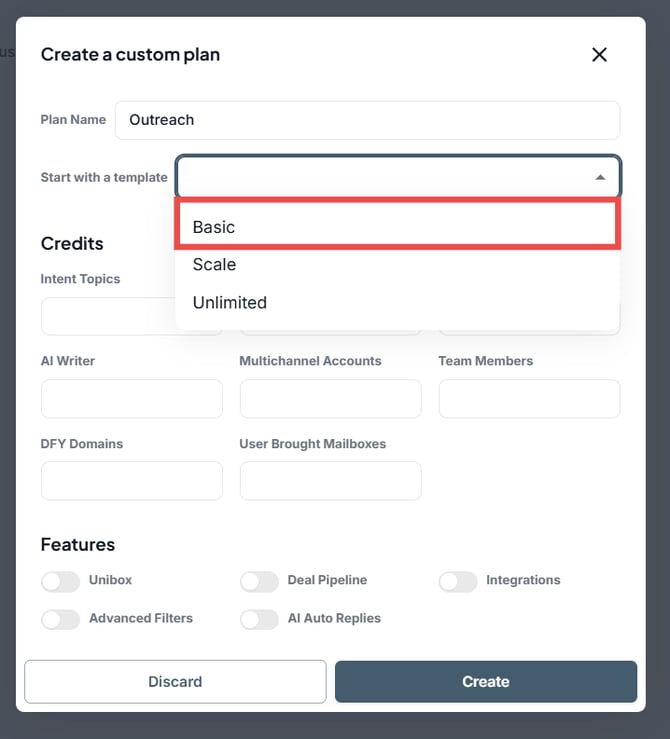670x739 pixels.
Task: Turn on the Integrations switch
Action: pyautogui.click(x=458, y=581)
